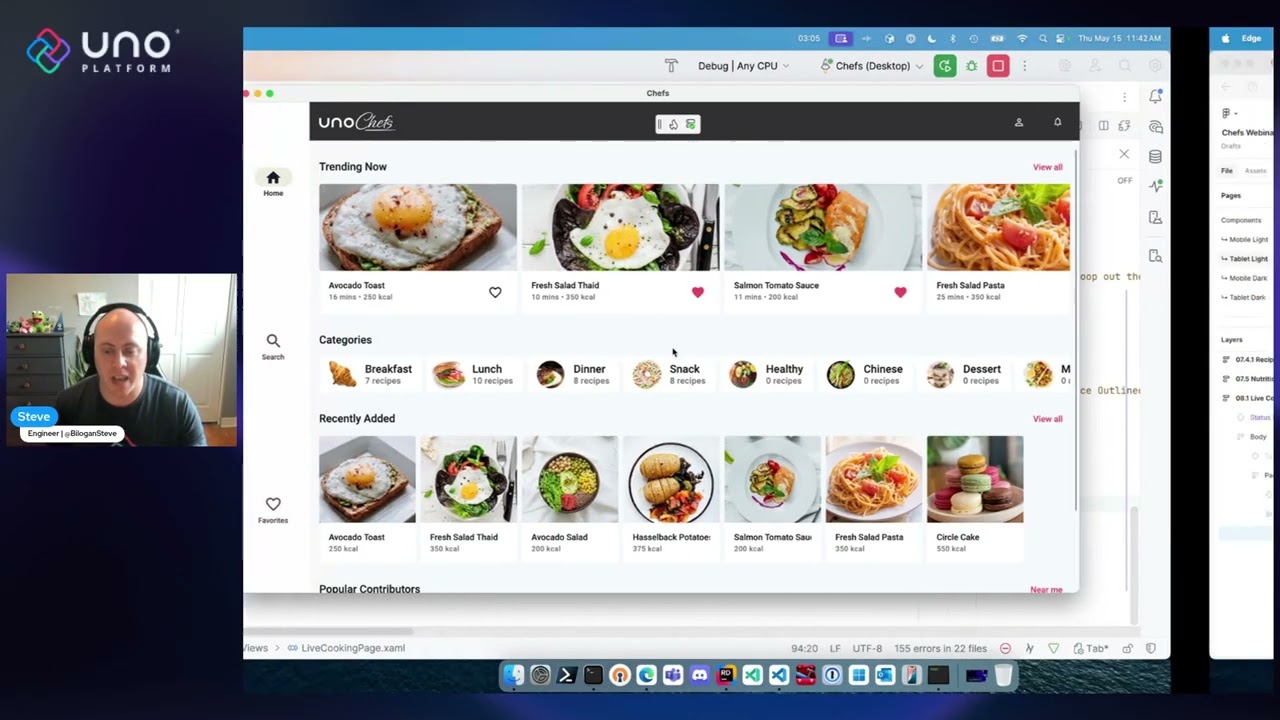Click LiveCookingPage.xaml breadcrumb
This screenshot has height=720, width=1280.
[346, 648]
